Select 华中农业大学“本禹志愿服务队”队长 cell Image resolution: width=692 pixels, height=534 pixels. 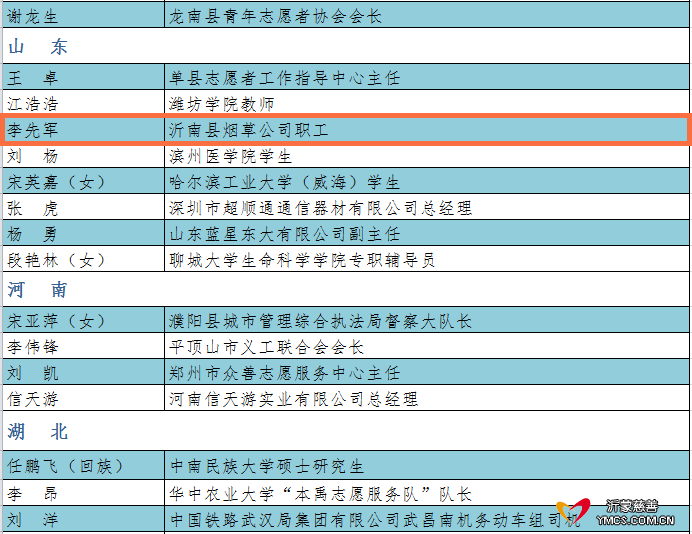click(x=427, y=493)
